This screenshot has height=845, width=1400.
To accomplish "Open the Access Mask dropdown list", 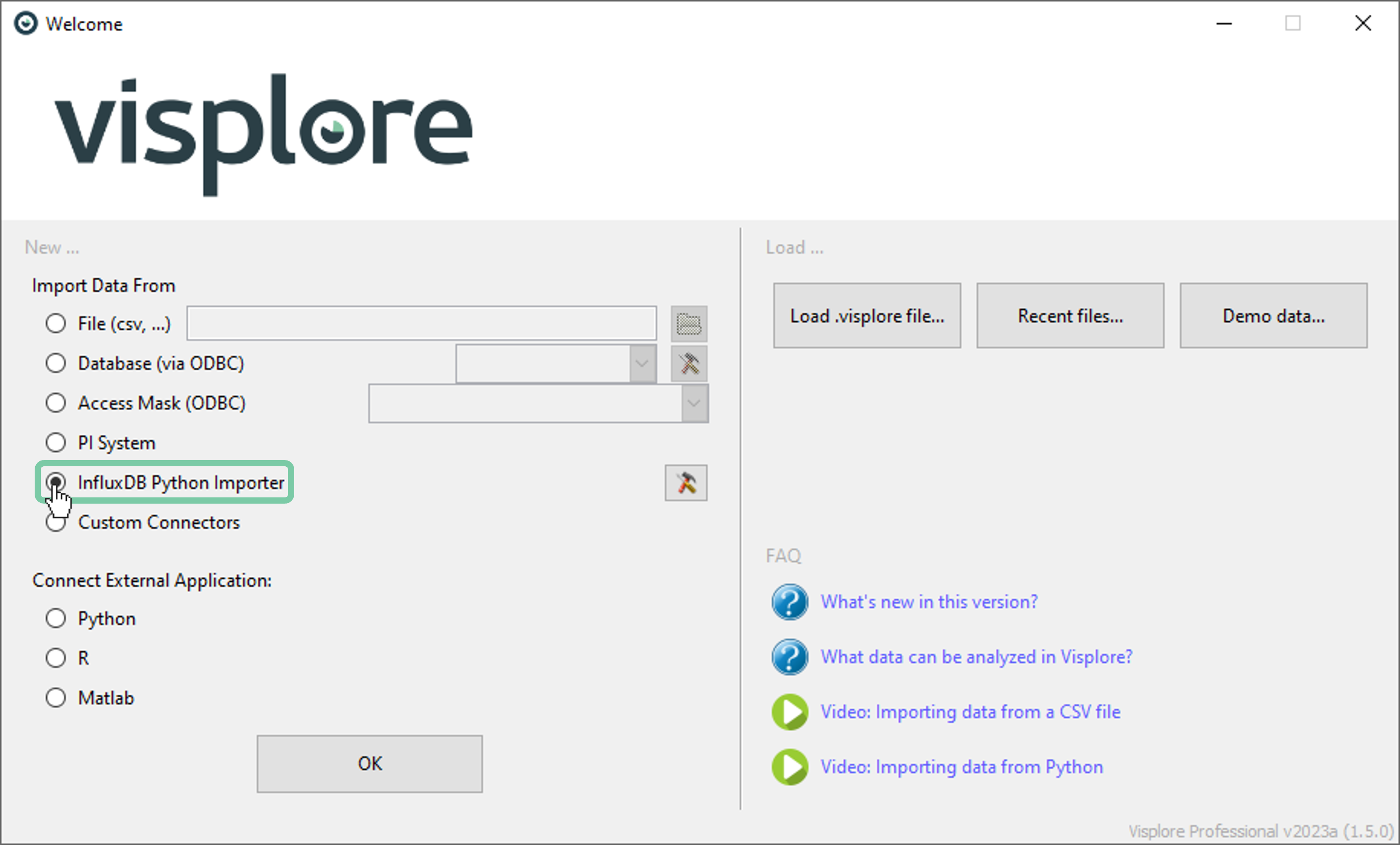I will tap(694, 404).
